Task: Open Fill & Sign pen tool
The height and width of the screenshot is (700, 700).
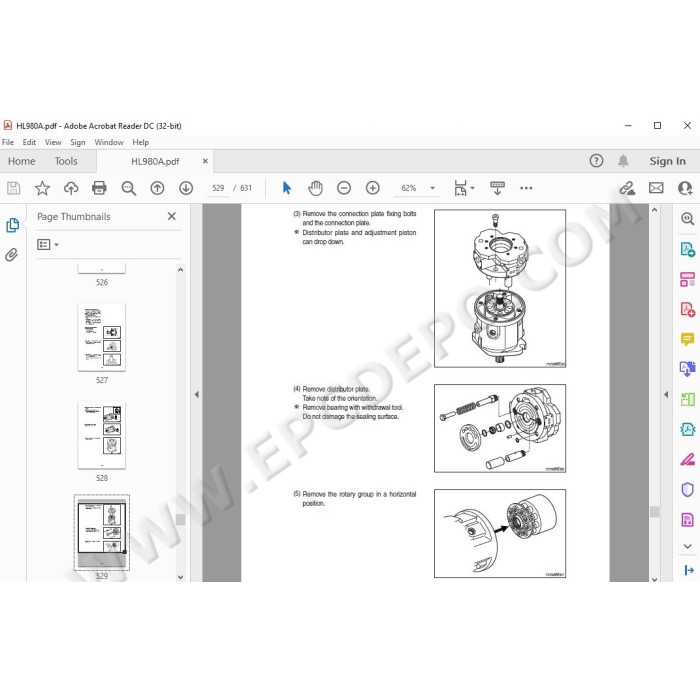Action: tap(687, 459)
